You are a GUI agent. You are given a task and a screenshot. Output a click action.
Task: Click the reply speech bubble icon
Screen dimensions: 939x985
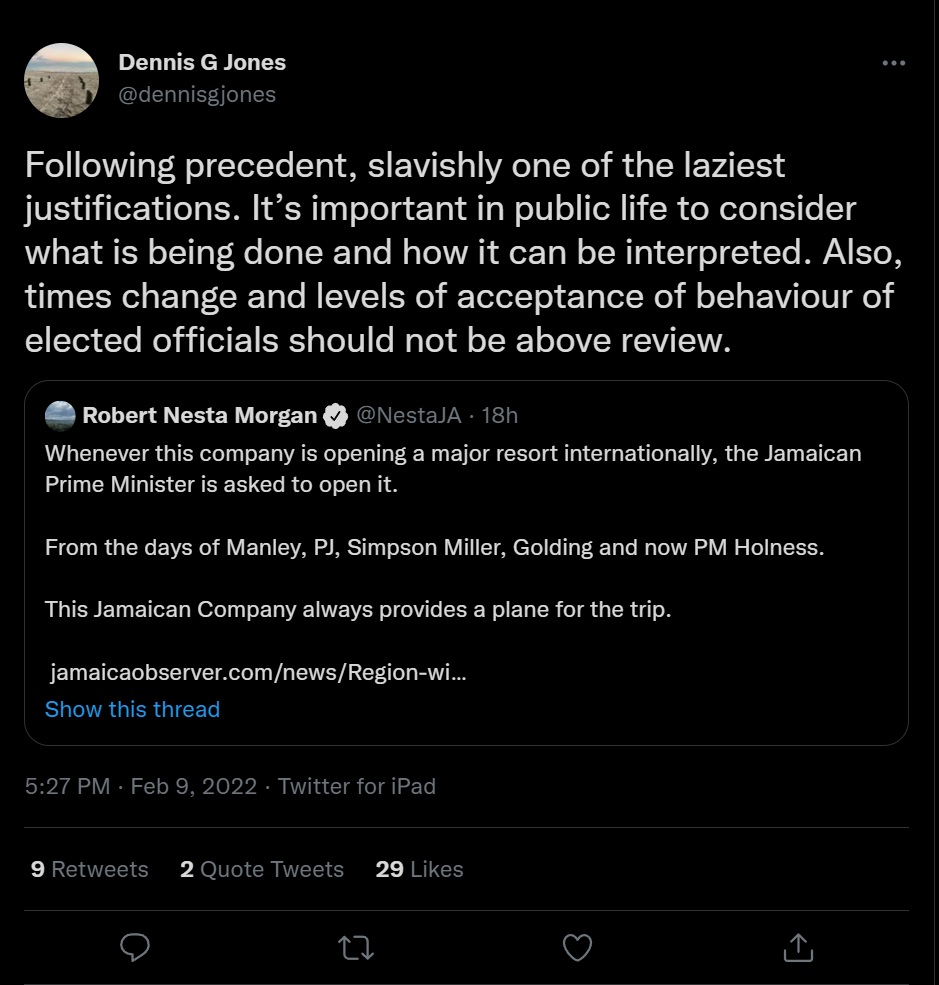coord(135,946)
